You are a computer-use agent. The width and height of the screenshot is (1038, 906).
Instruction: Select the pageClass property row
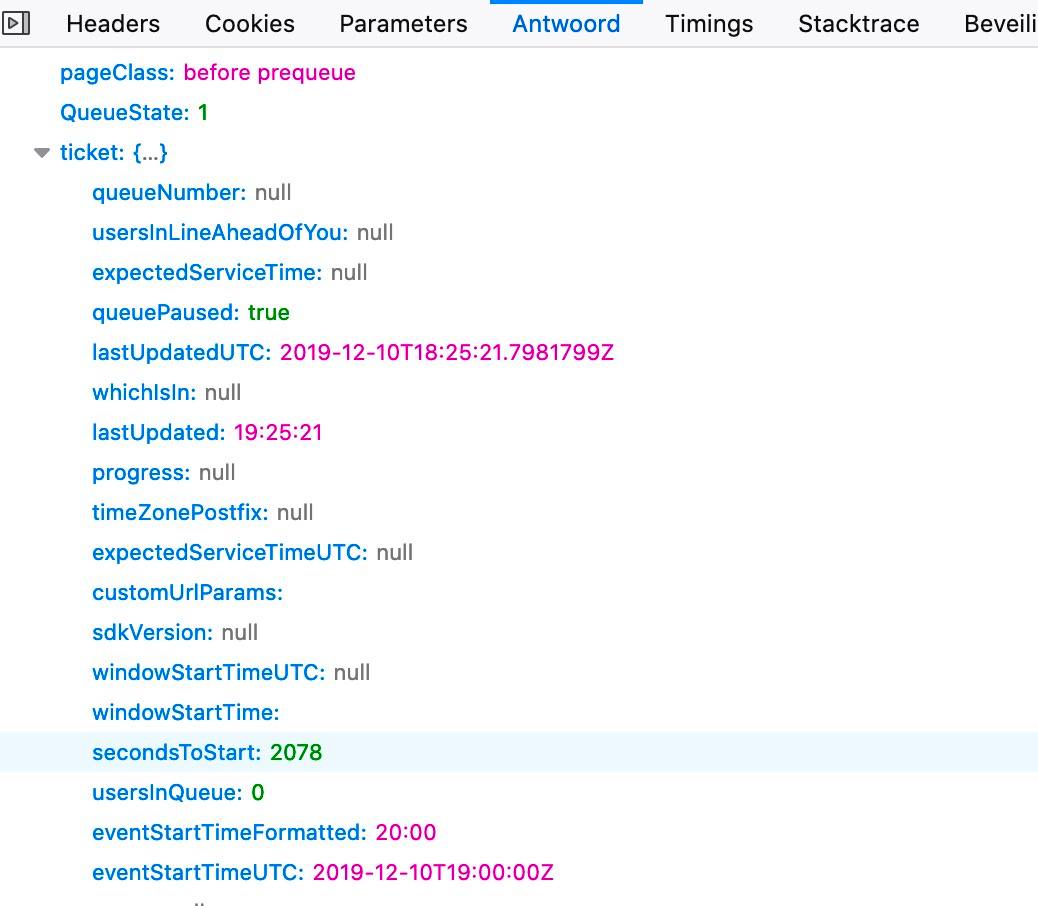[x=207, y=73]
